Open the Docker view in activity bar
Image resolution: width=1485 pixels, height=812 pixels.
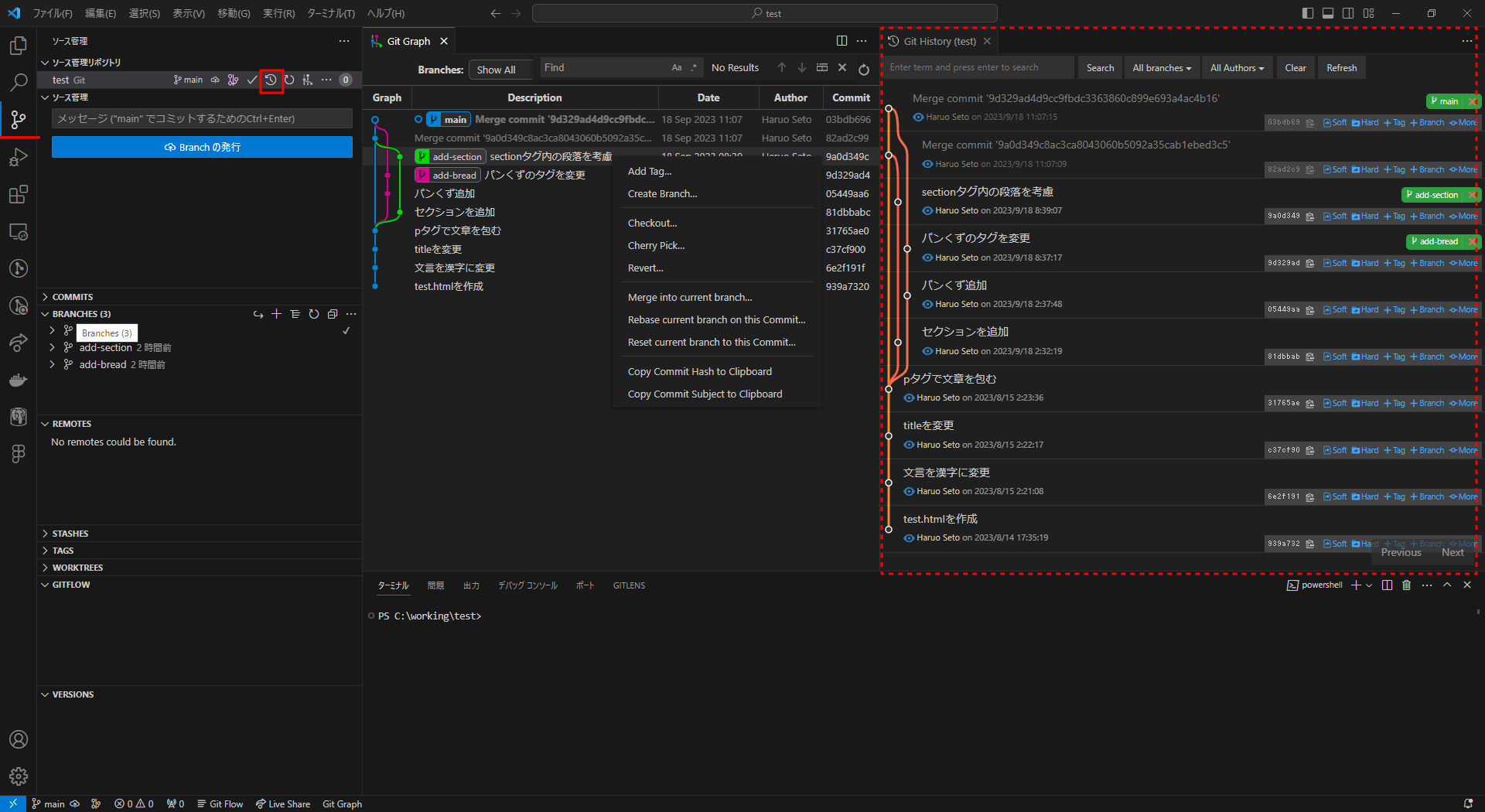click(x=19, y=380)
